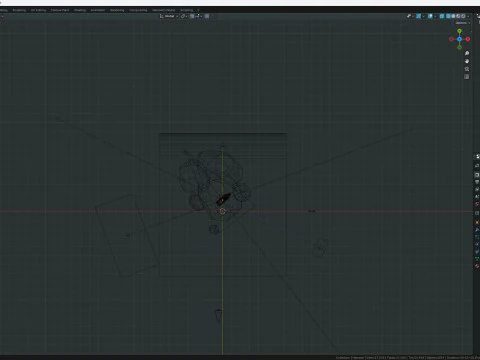Select solid viewport shading

tap(453, 16)
